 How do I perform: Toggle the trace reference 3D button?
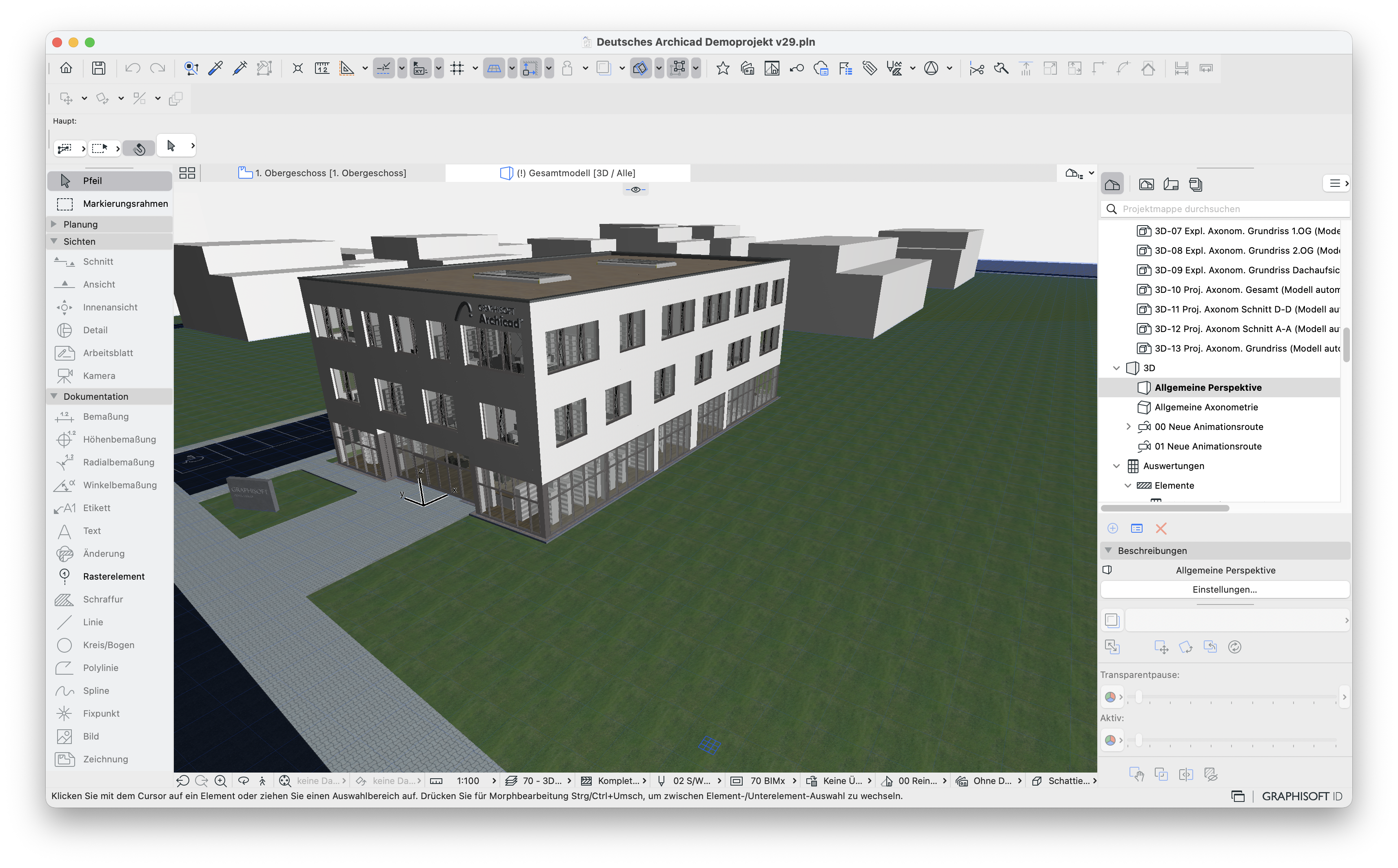click(604, 68)
